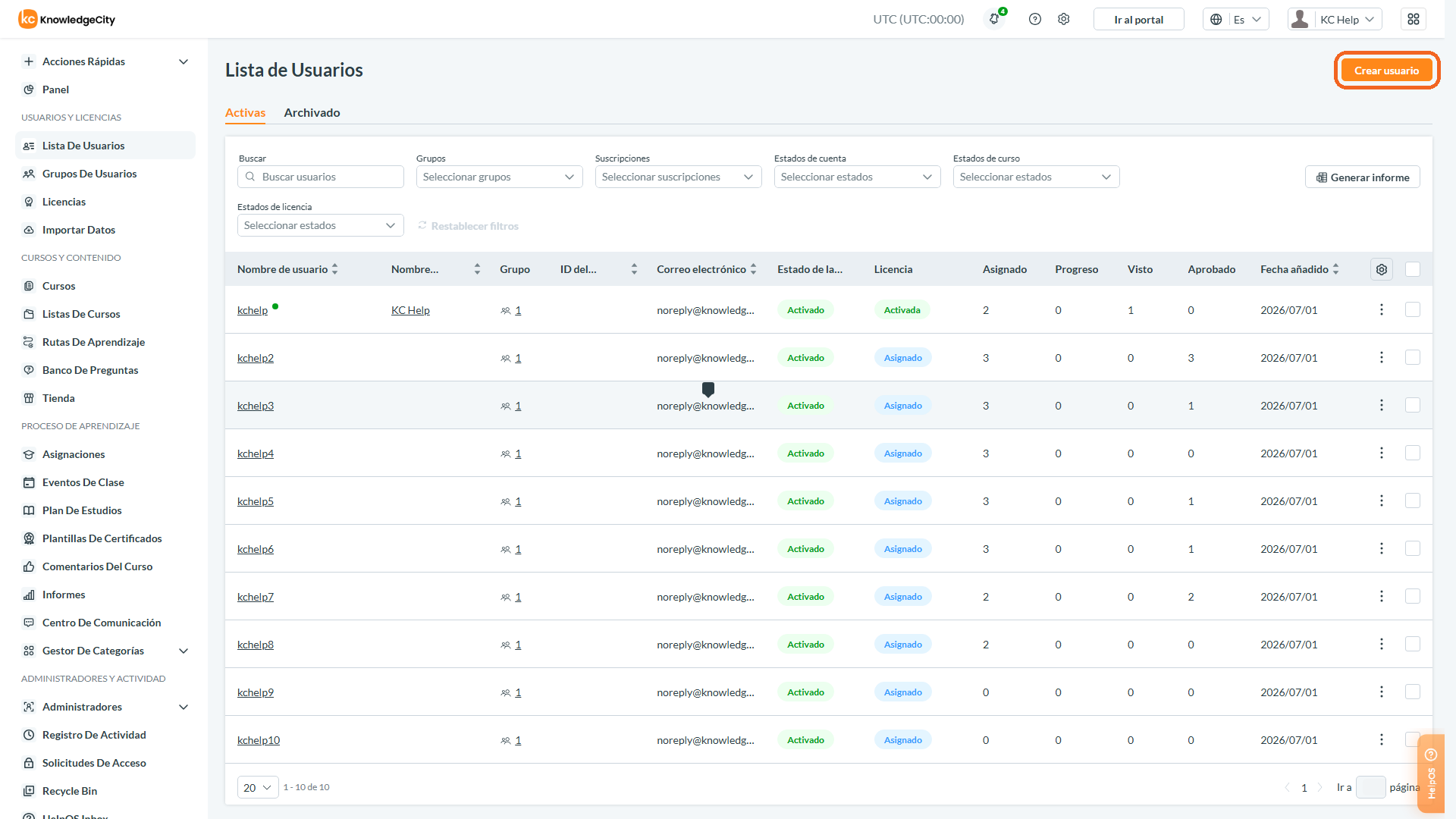Switch to the Archivado tab

[312, 112]
